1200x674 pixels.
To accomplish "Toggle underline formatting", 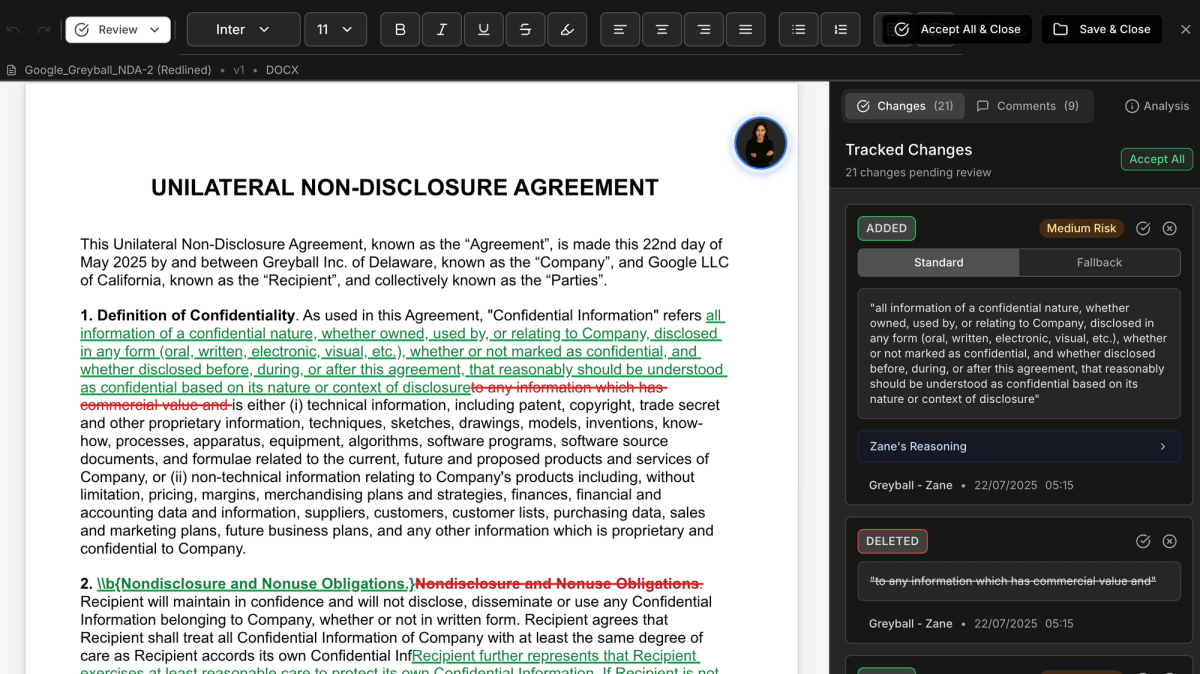I will pyautogui.click(x=484, y=30).
